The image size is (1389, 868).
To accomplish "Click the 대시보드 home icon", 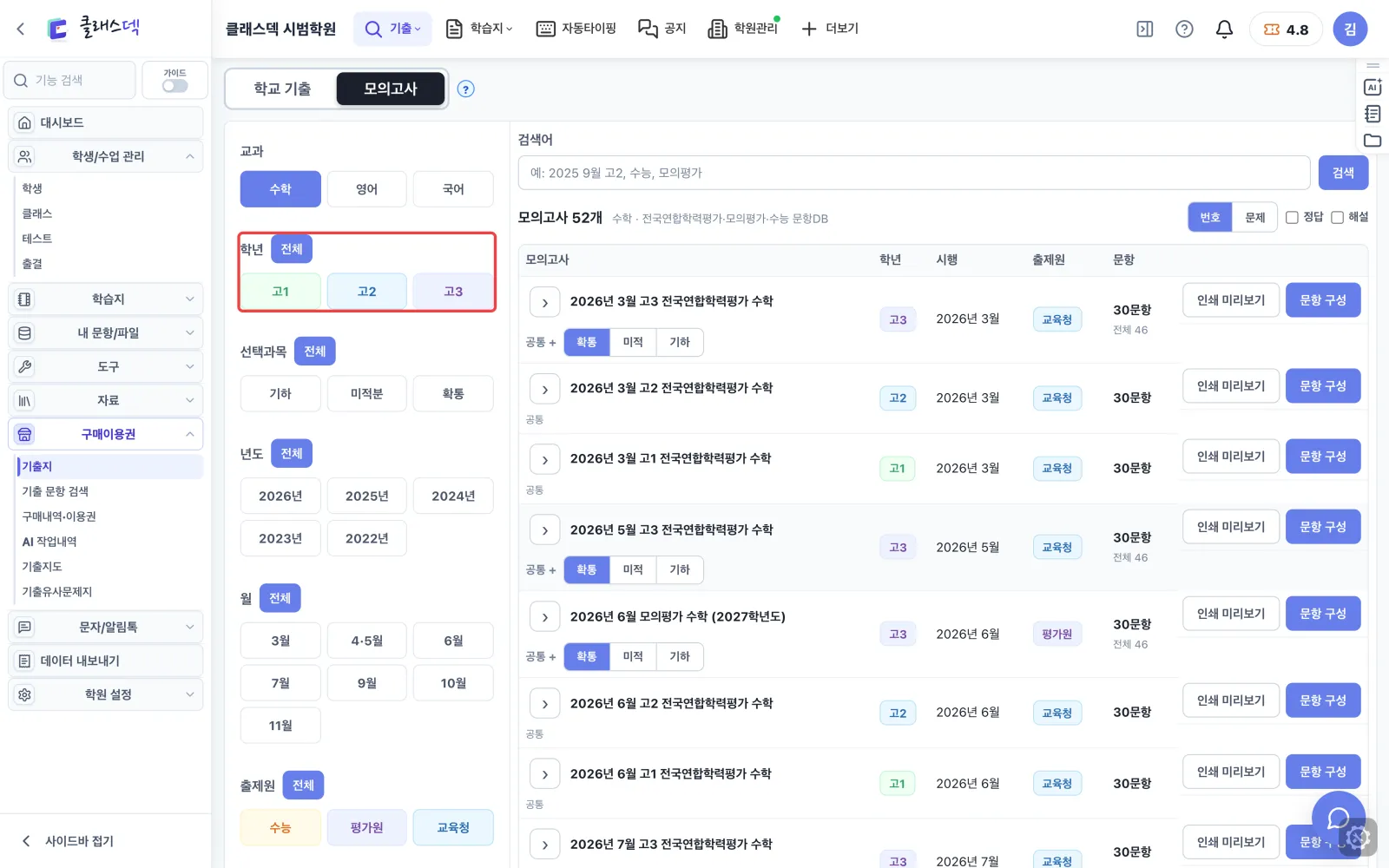I will point(25,122).
